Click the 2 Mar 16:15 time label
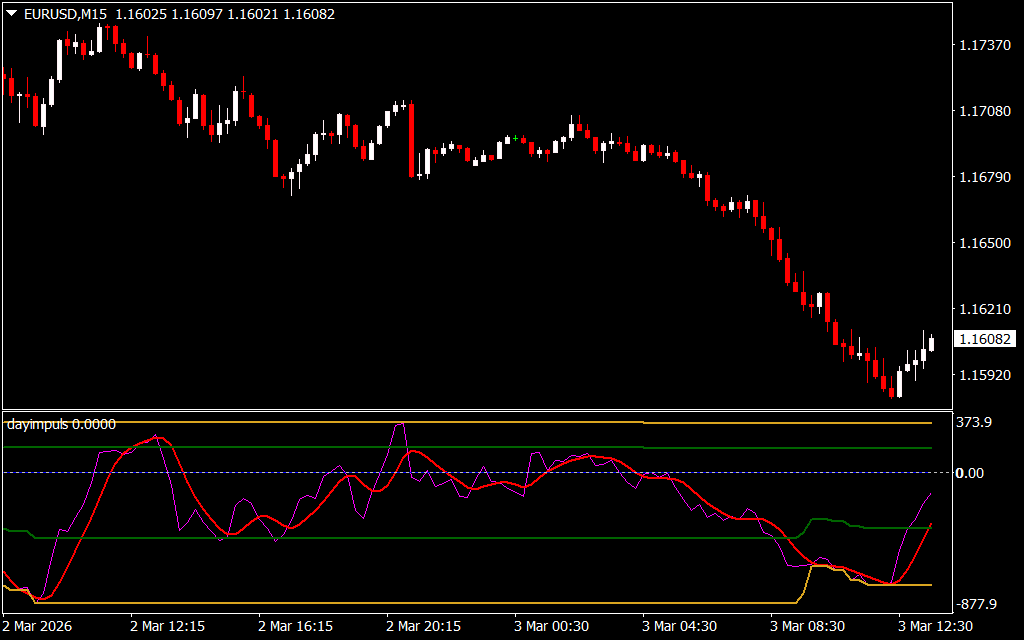Image resolution: width=1024 pixels, height=640 pixels. [296, 626]
